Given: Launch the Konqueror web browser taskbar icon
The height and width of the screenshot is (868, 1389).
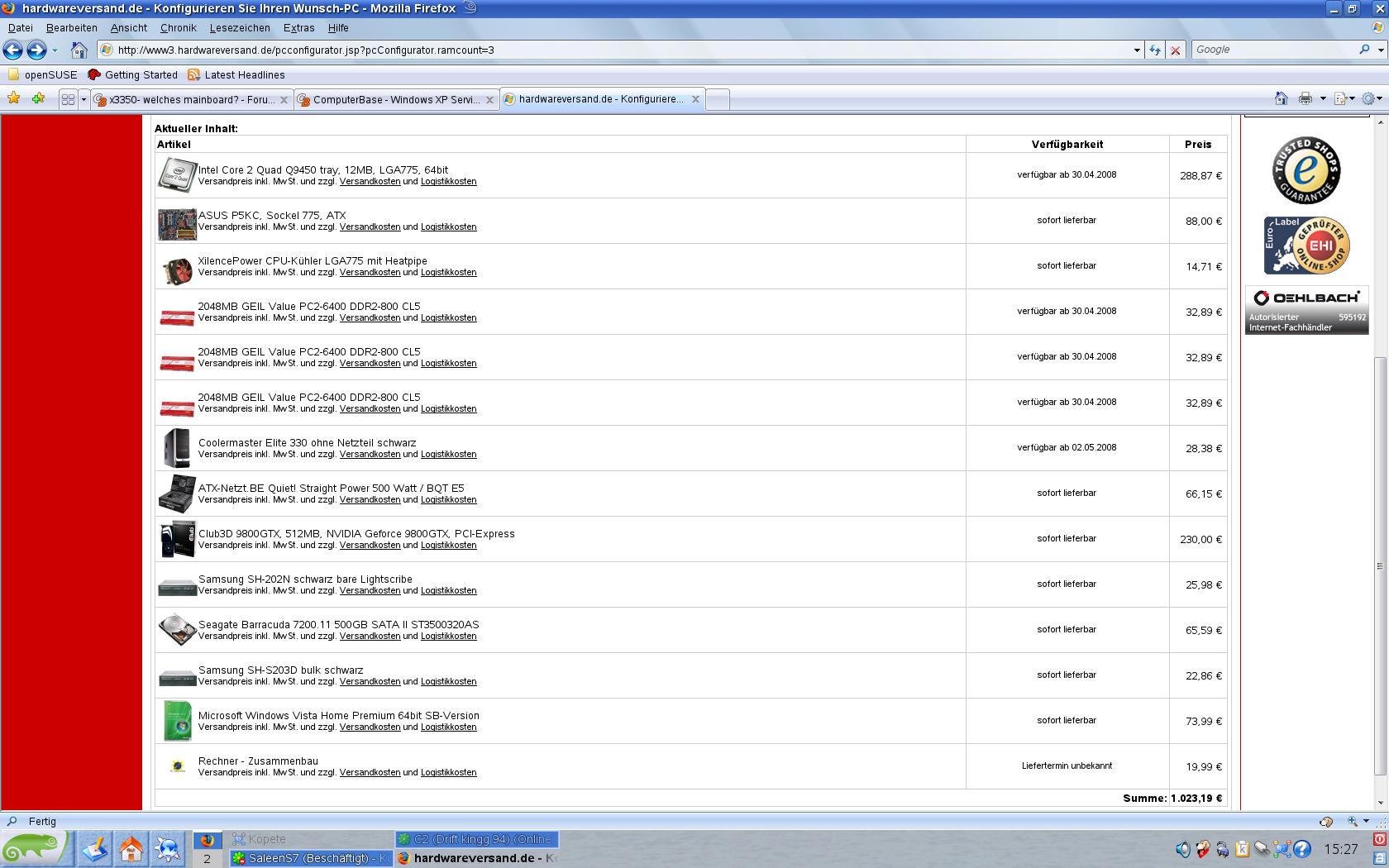Looking at the screenshot, I should coord(167,849).
